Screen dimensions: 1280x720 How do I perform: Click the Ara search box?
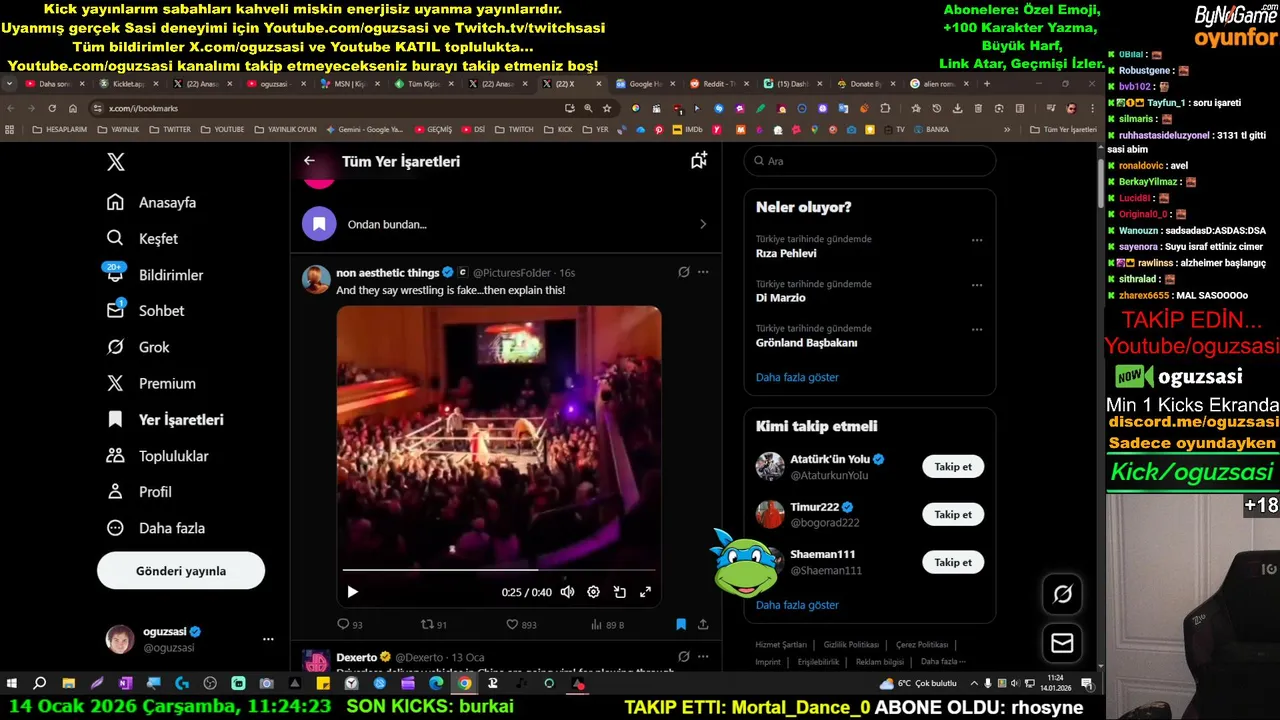pyautogui.click(x=869, y=161)
